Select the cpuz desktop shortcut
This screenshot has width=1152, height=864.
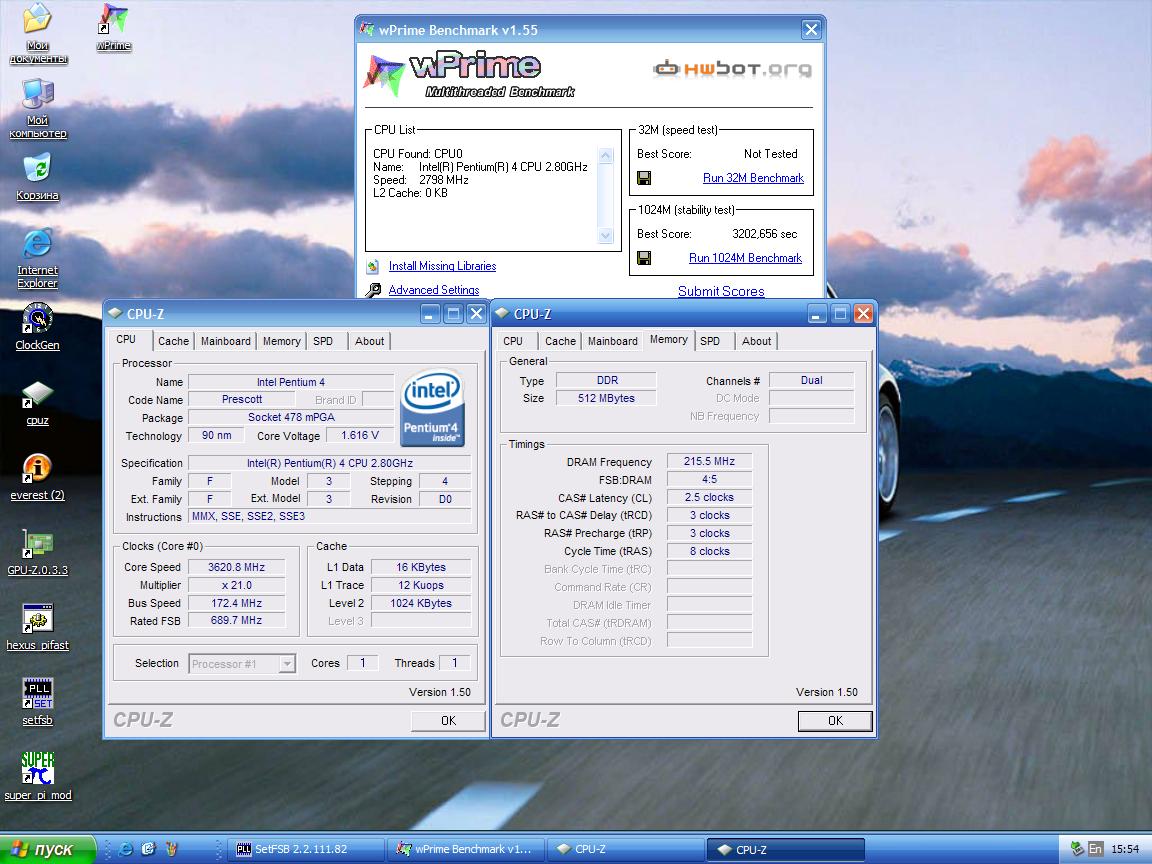coord(37,403)
